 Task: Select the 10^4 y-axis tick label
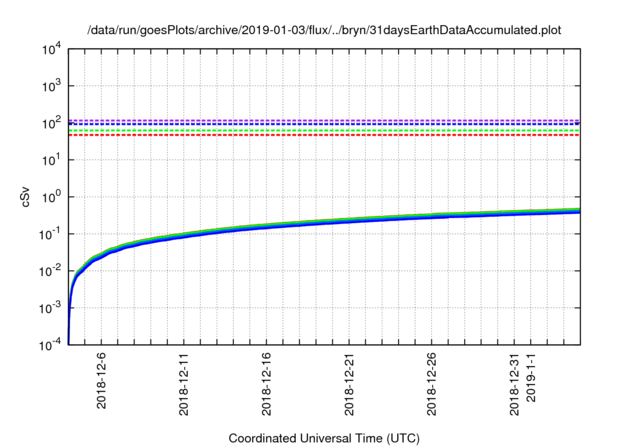tap(51, 49)
